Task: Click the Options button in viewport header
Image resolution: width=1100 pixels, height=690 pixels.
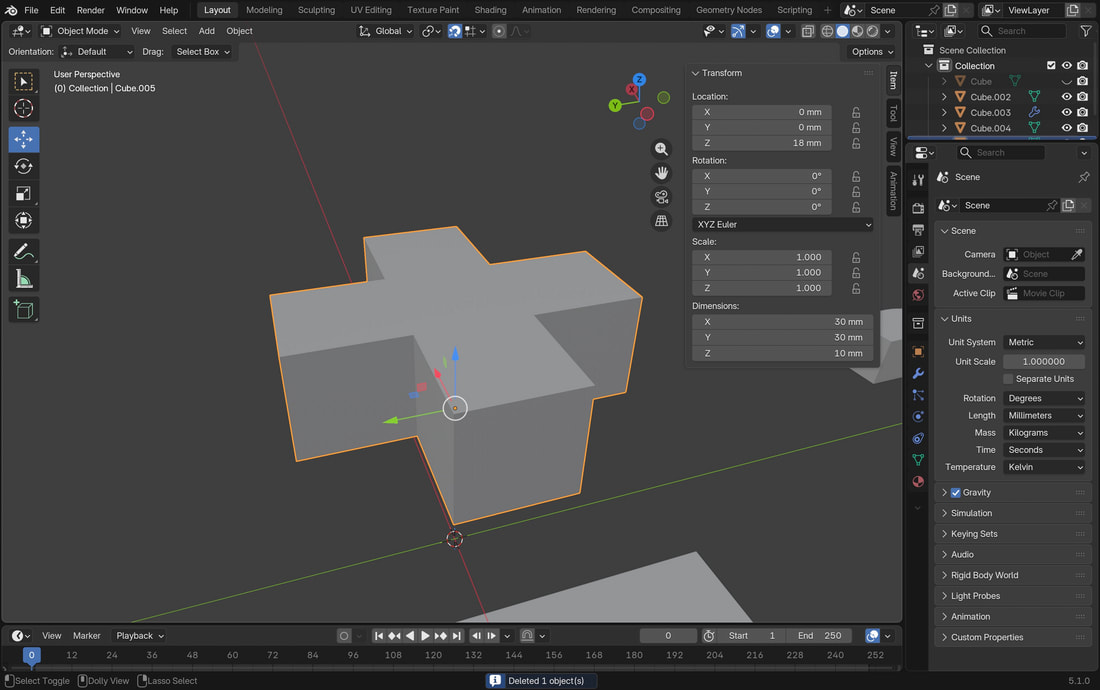Action: [x=872, y=52]
